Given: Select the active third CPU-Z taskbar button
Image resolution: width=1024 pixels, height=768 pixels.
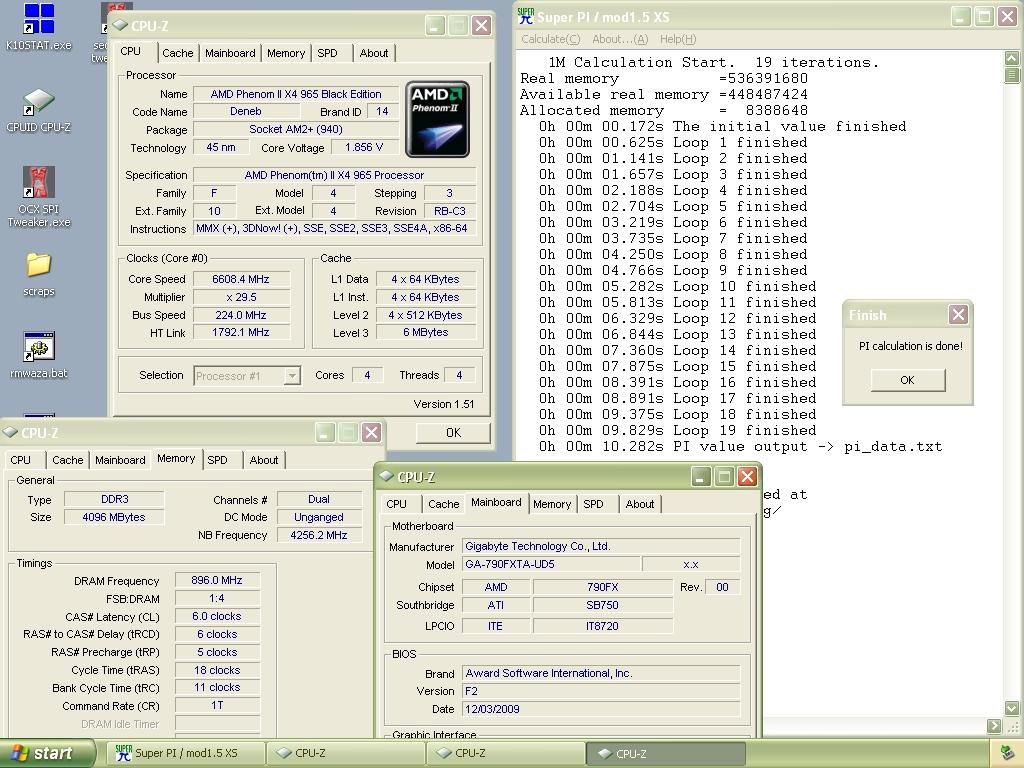Looking at the screenshot, I should 665,753.
